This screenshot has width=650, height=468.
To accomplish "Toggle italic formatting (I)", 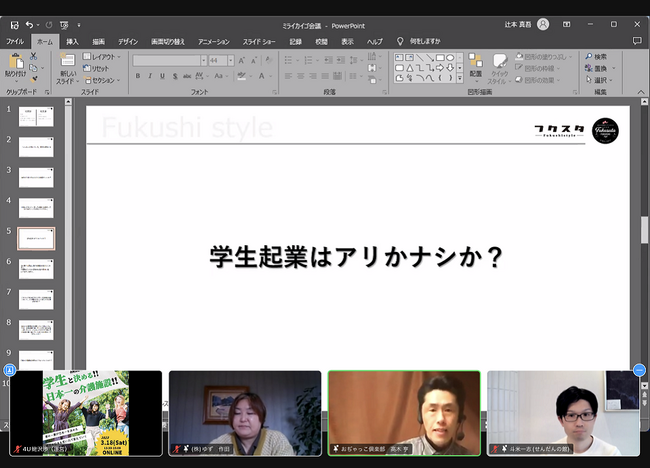I will (151, 76).
